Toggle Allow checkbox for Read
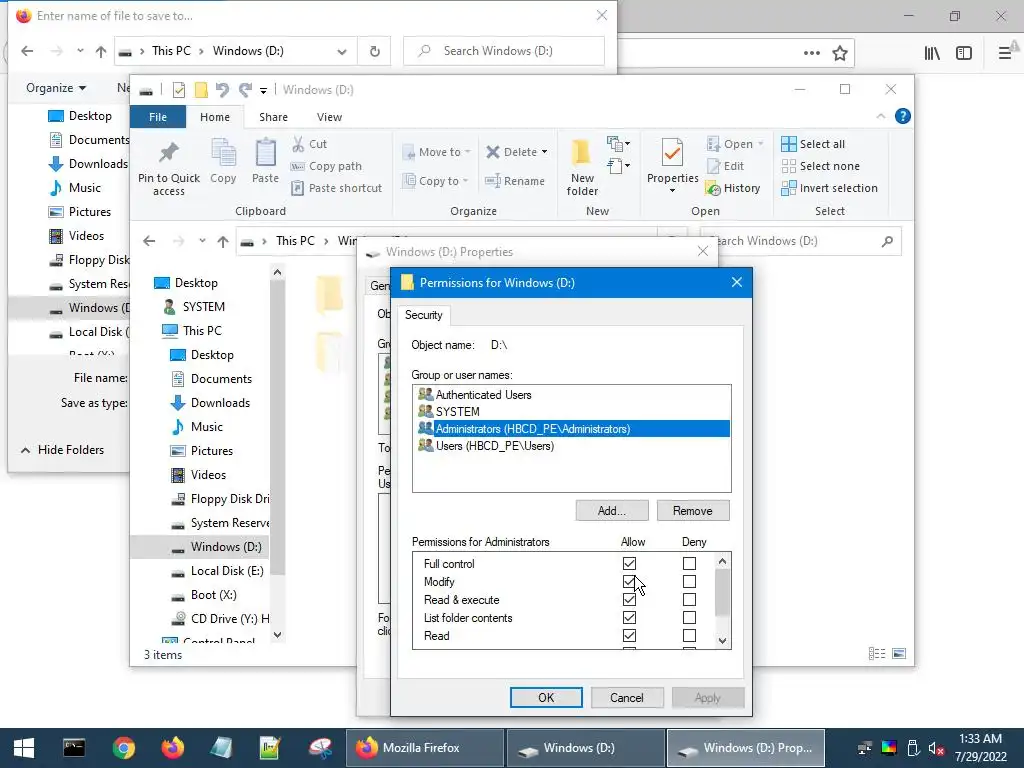The image size is (1024, 768). (629, 635)
